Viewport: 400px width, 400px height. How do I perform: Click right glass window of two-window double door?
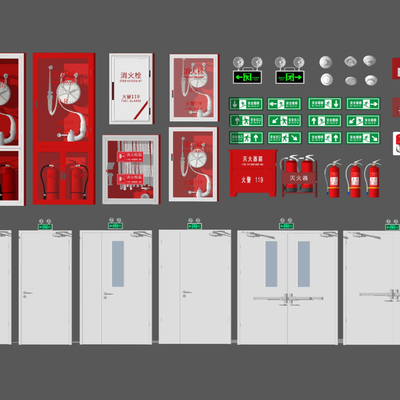(304, 264)
